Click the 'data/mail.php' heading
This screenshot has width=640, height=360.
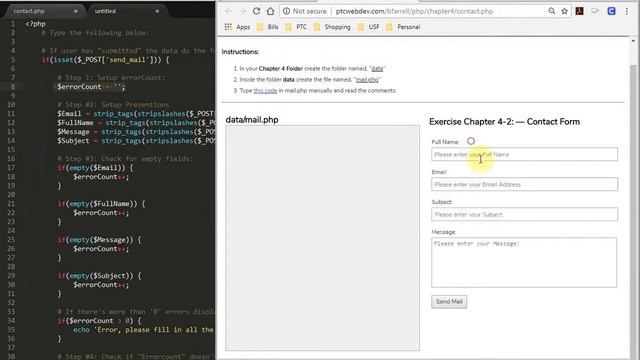coord(252,120)
